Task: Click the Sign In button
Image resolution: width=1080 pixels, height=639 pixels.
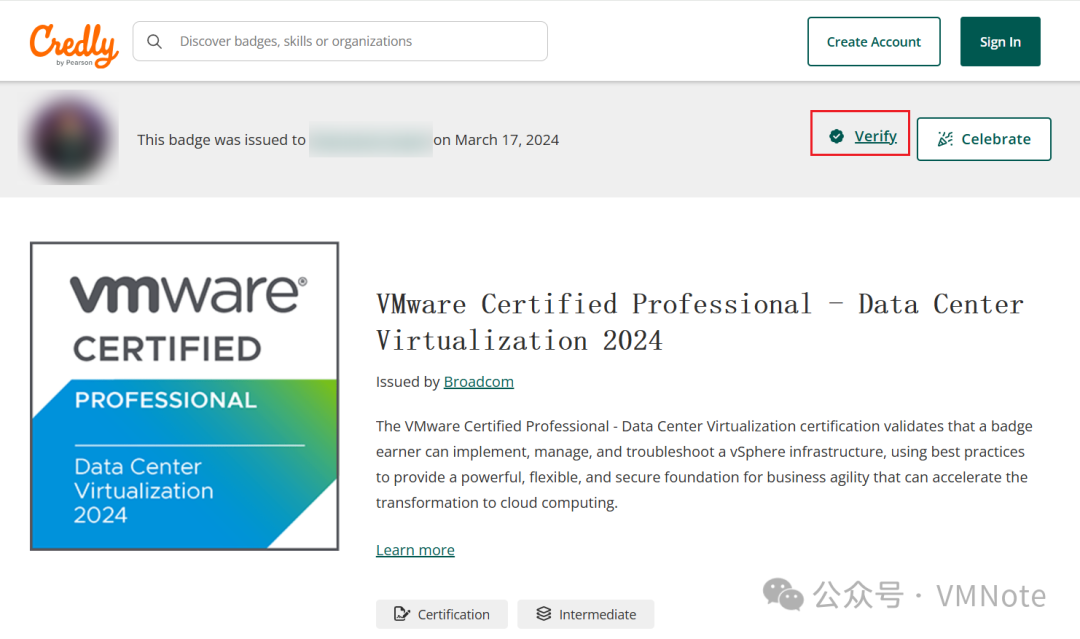Action: coord(1000,42)
